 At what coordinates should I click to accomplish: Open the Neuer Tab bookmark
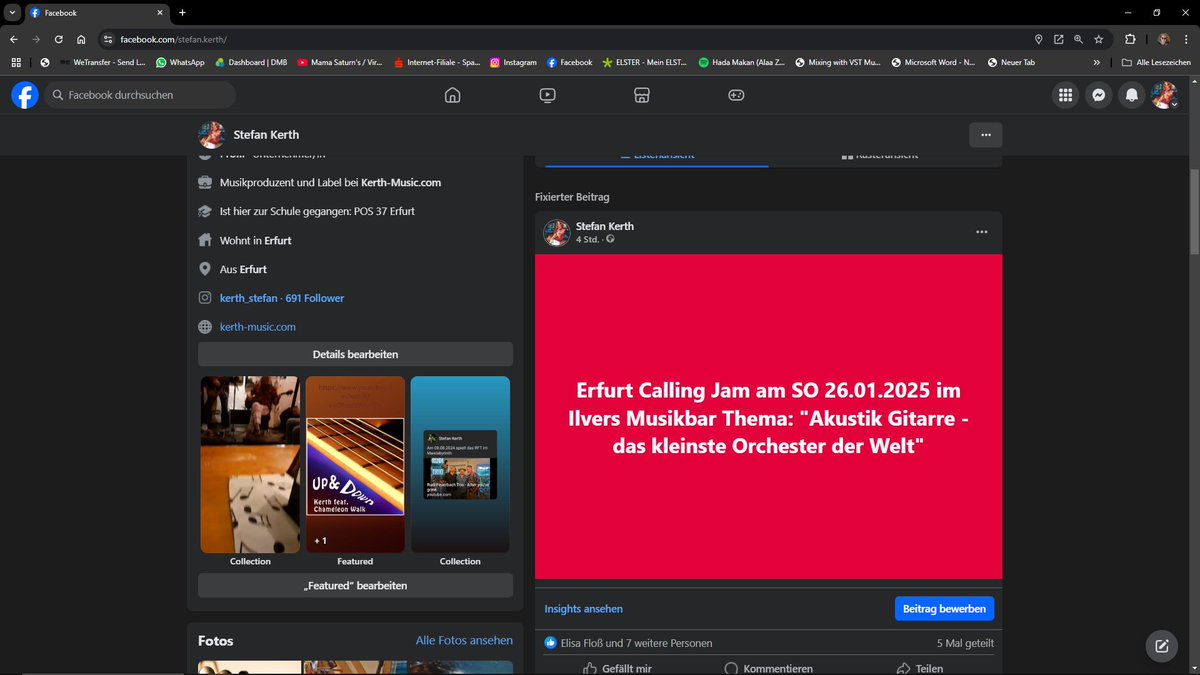pyautogui.click(x=1010, y=62)
